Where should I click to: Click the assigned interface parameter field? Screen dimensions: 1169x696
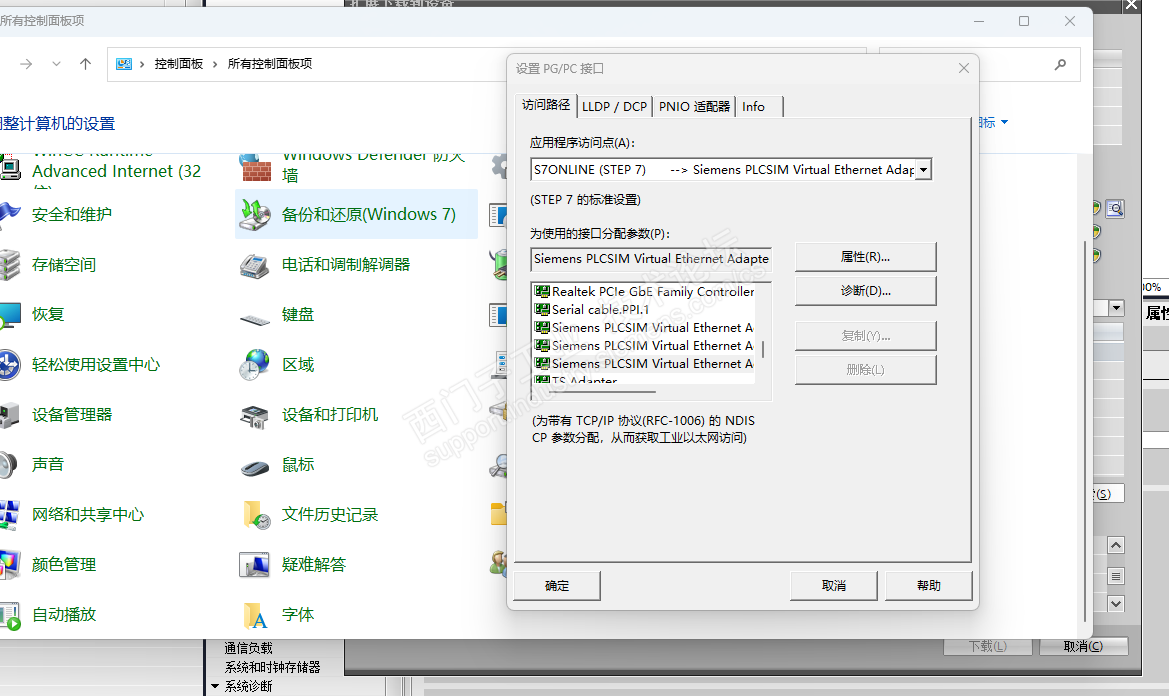(651, 259)
